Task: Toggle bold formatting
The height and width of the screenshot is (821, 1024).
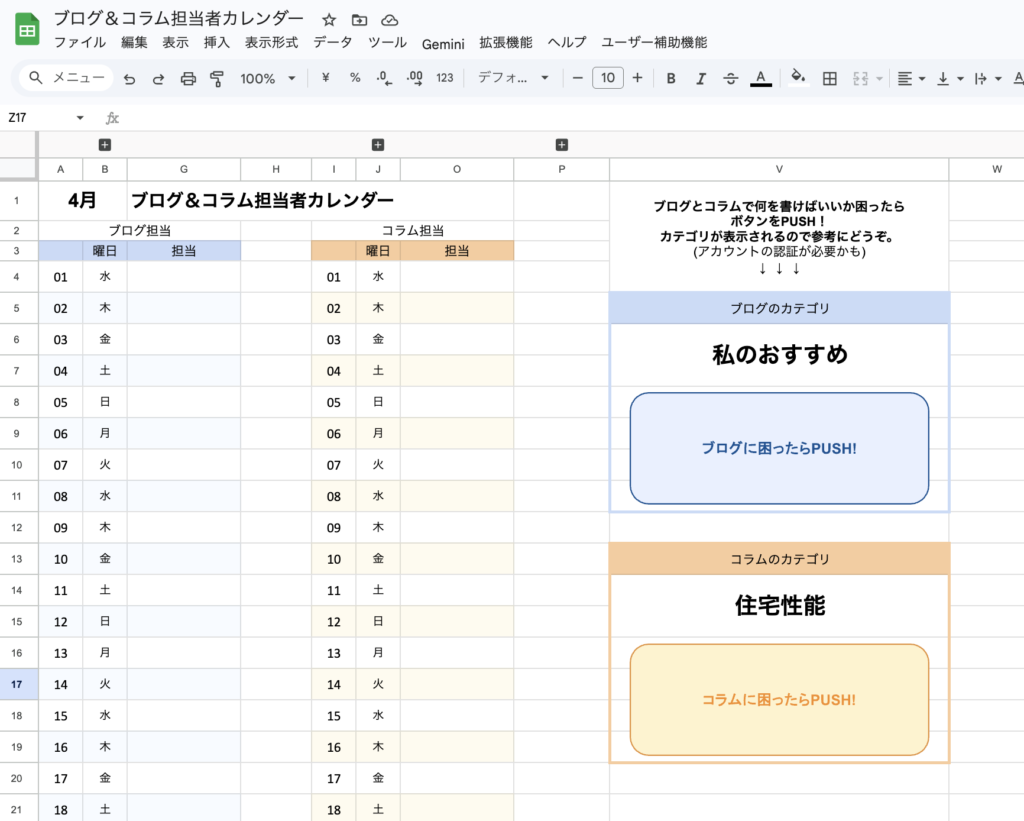Action: [x=671, y=78]
